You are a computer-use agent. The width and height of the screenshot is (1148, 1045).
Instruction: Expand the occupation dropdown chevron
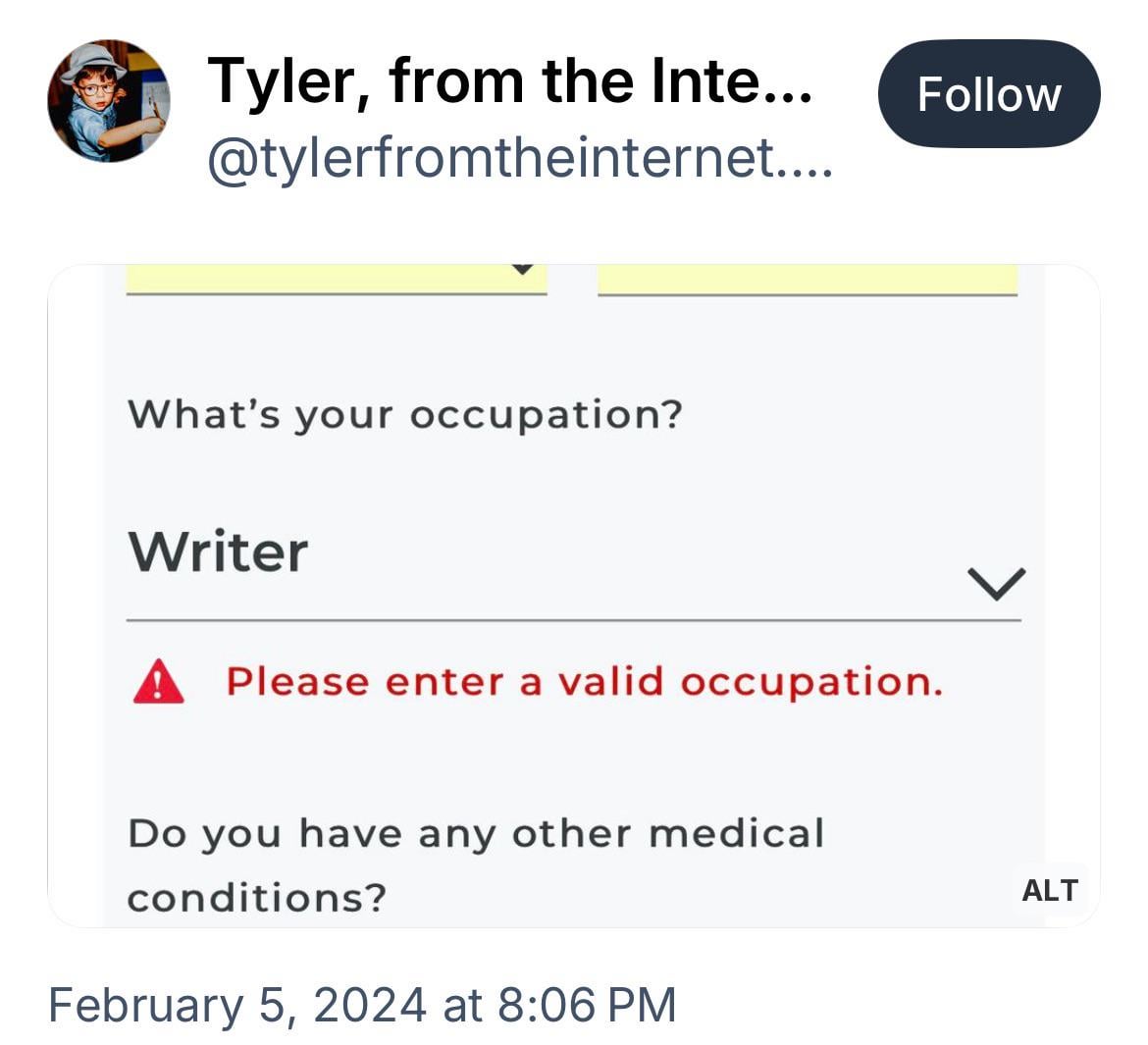(x=996, y=583)
